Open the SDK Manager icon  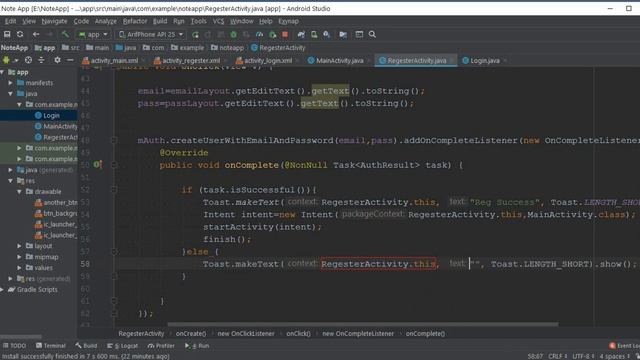click(x=327, y=35)
